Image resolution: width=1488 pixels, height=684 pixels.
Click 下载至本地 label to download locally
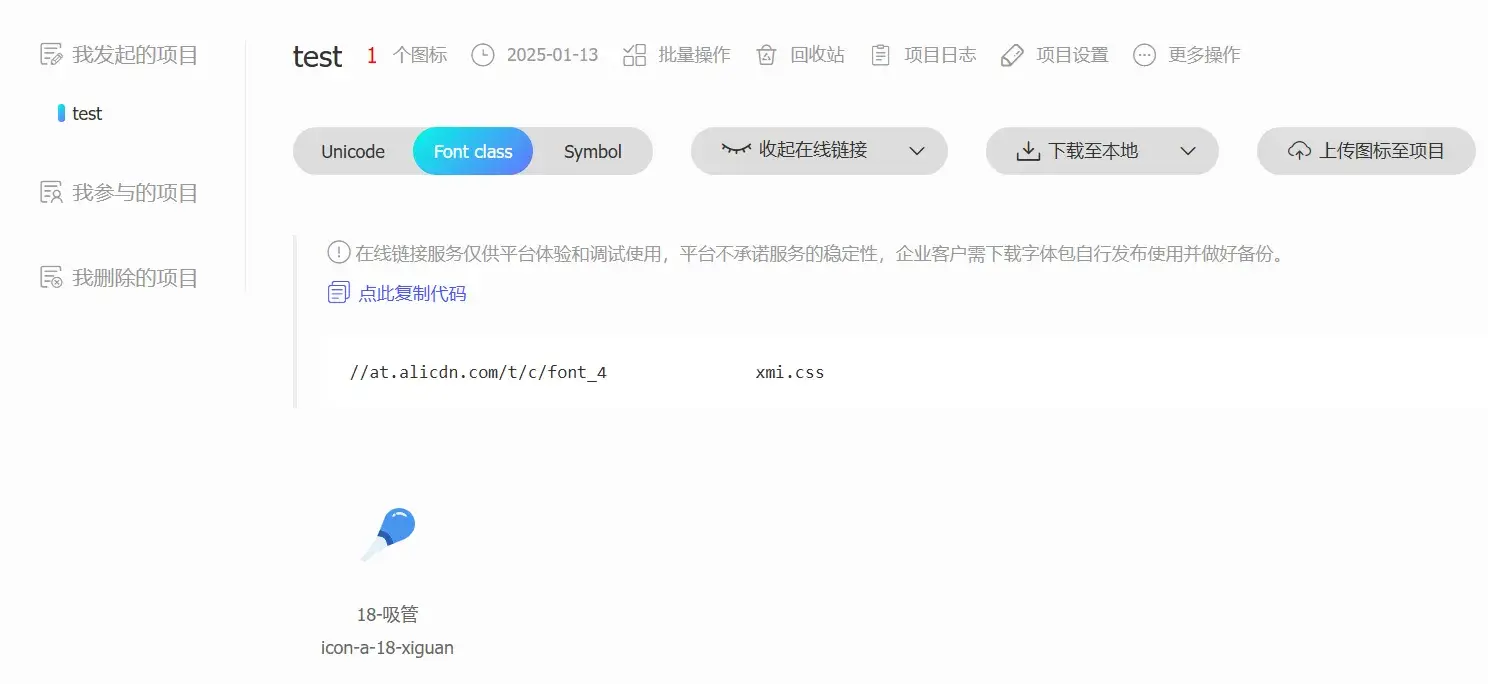click(x=1093, y=151)
